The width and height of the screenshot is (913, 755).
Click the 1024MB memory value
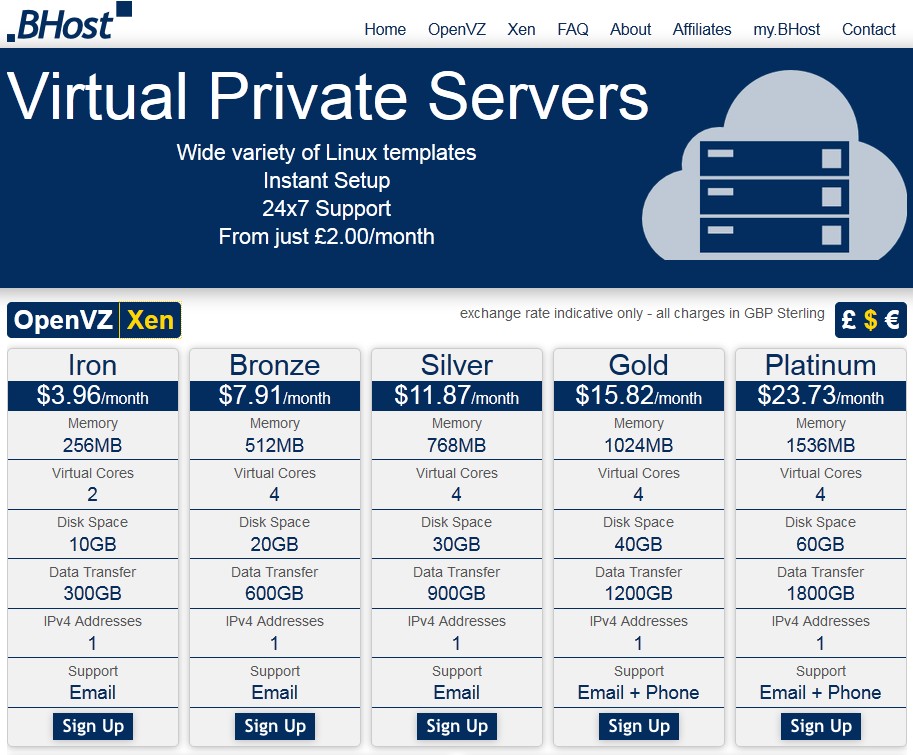tap(639, 445)
